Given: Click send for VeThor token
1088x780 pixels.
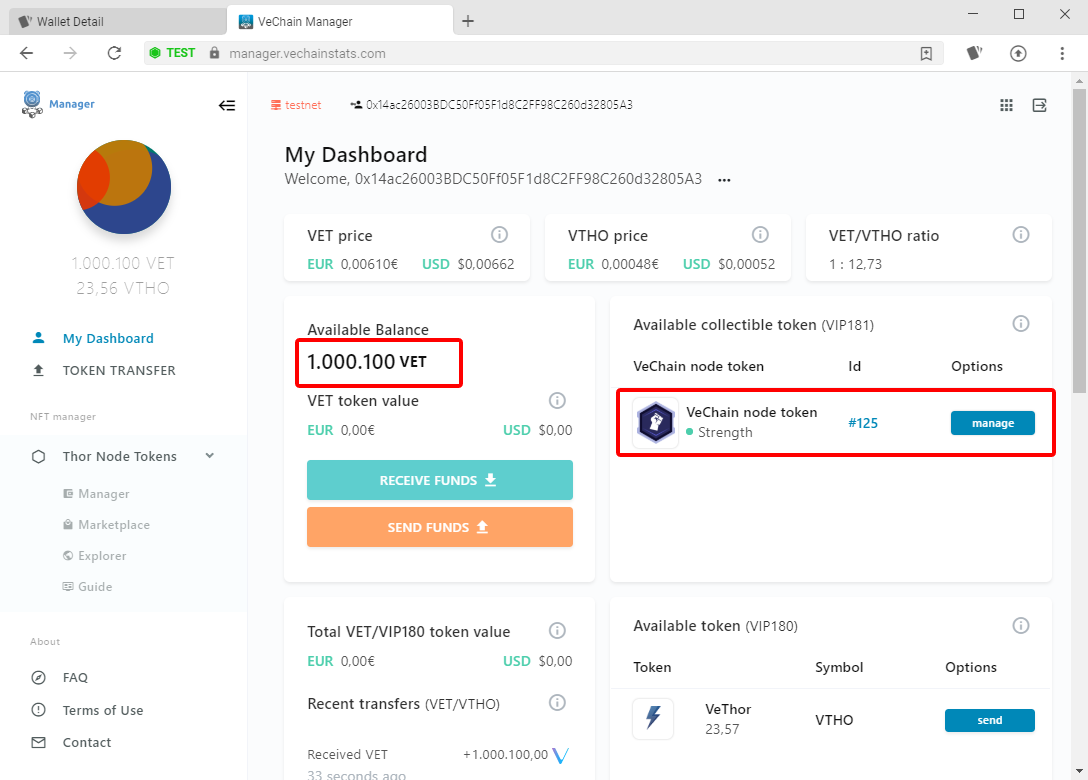Looking at the screenshot, I should [989, 720].
